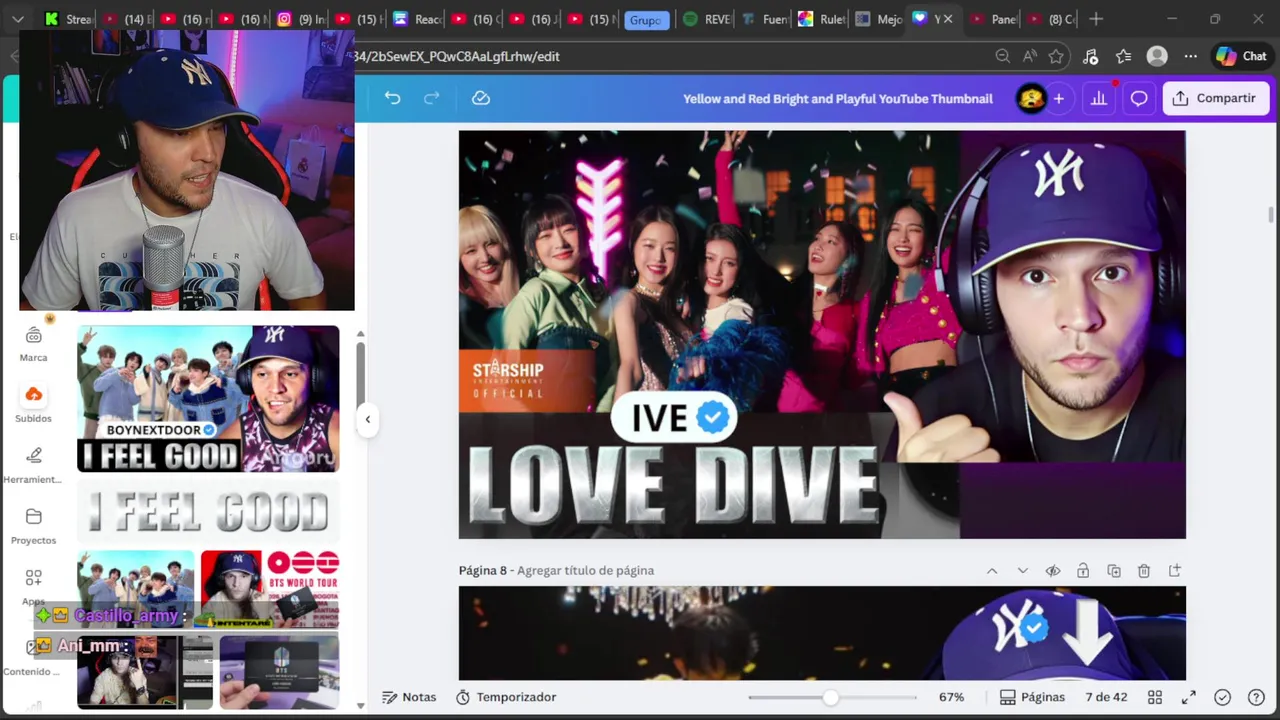
Task: Click the Yellow and Red thumbnail design title
Action: 838,98
